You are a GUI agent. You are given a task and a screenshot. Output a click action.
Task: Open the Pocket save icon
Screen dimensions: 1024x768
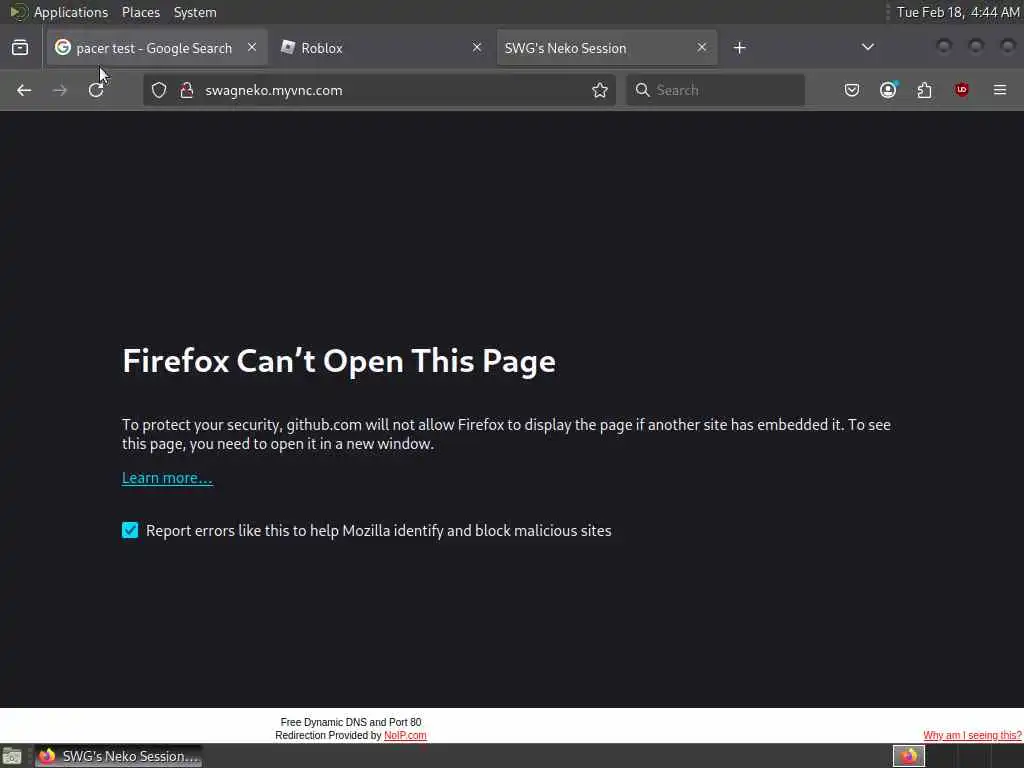(852, 90)
